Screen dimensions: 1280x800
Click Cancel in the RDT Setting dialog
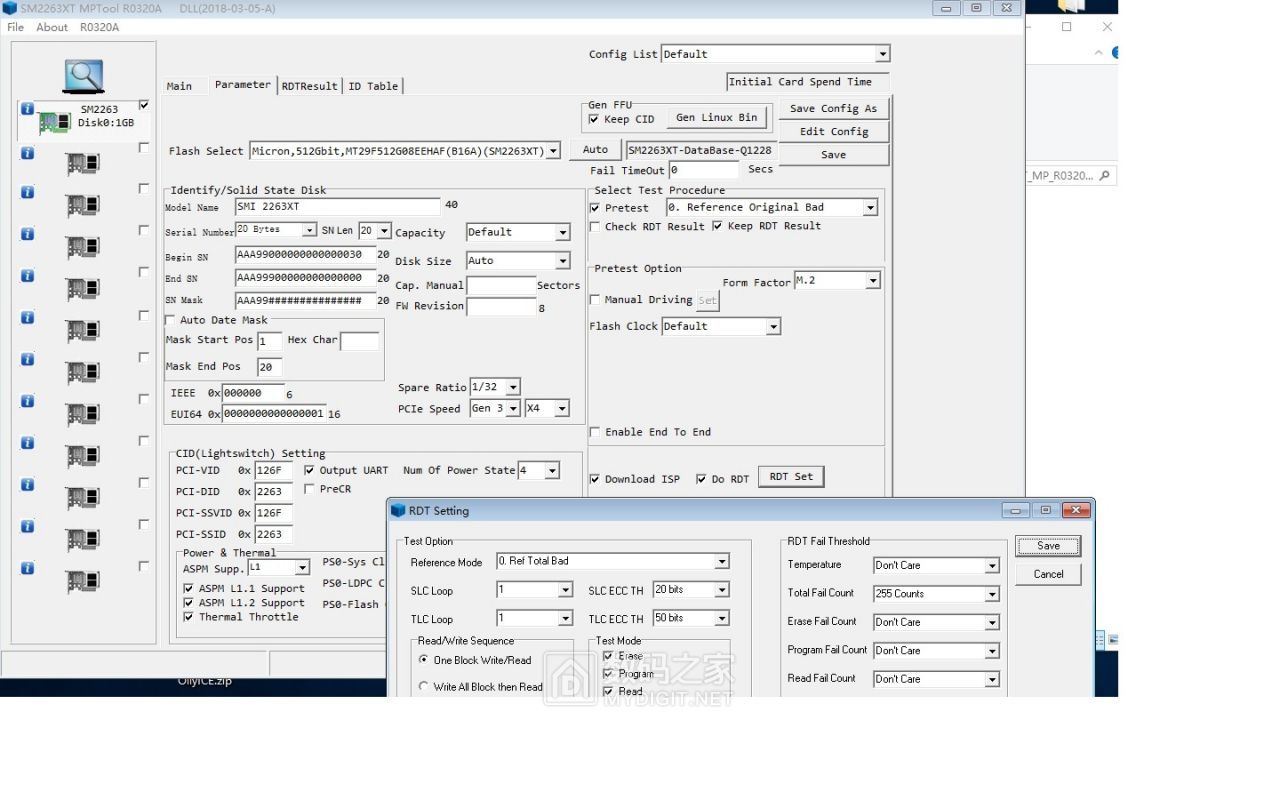pos(1048,574)
